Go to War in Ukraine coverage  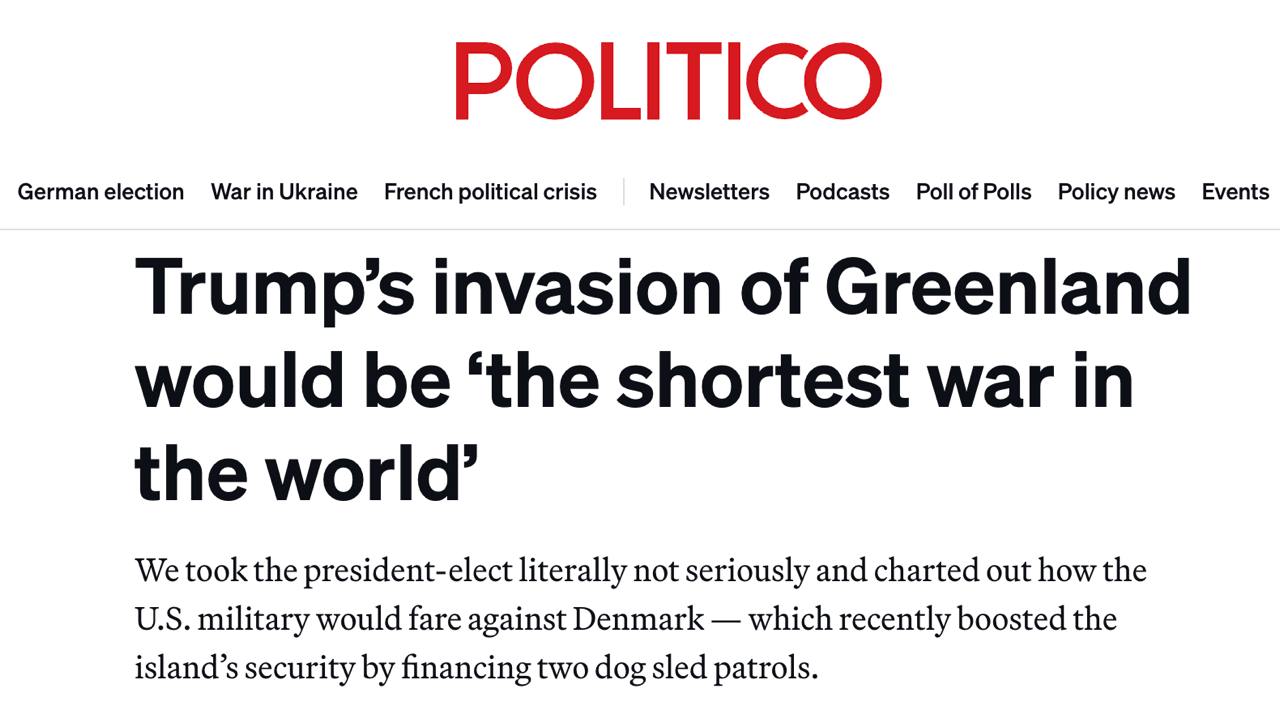284,192
